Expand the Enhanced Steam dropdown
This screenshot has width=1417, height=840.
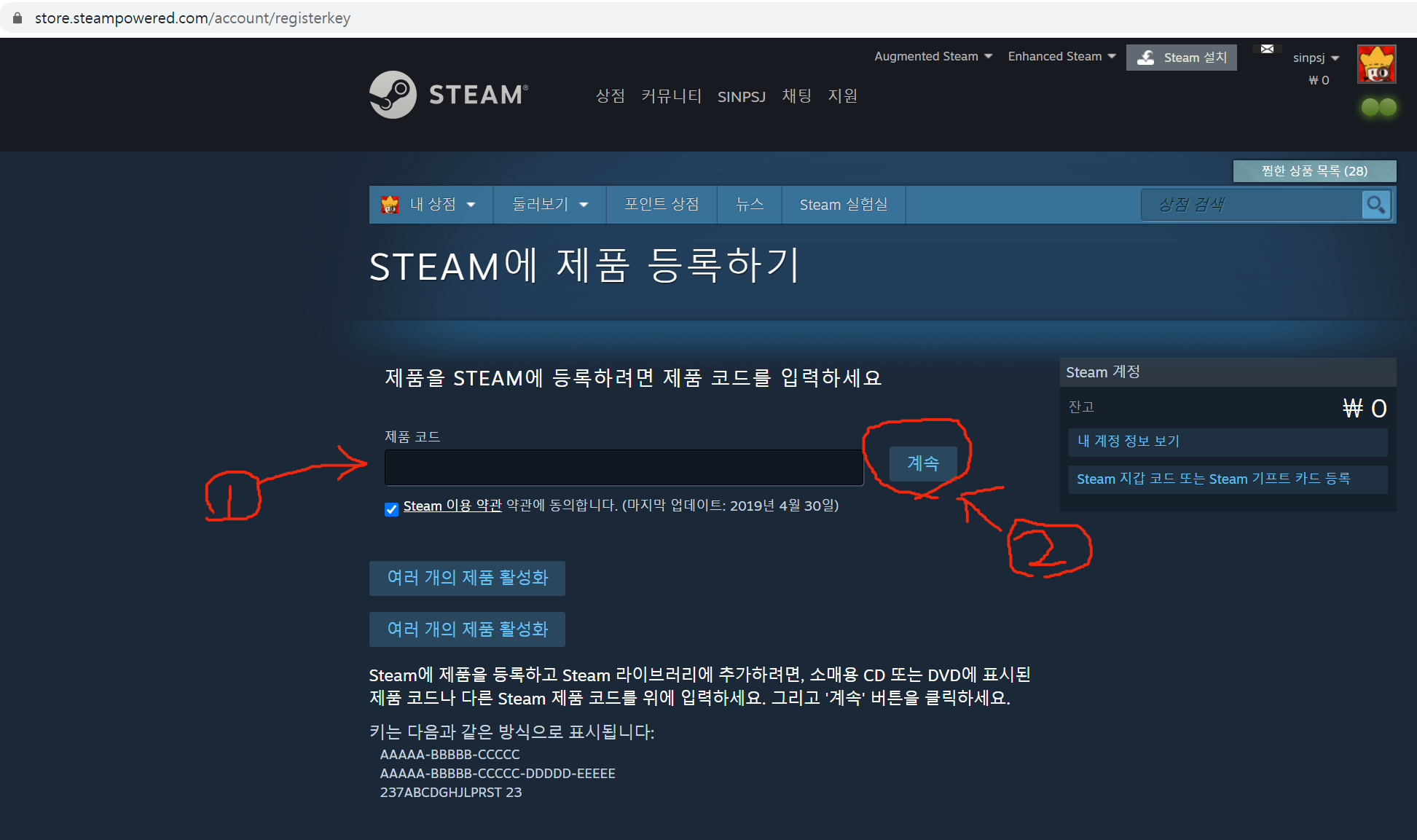click(1061, 57)
